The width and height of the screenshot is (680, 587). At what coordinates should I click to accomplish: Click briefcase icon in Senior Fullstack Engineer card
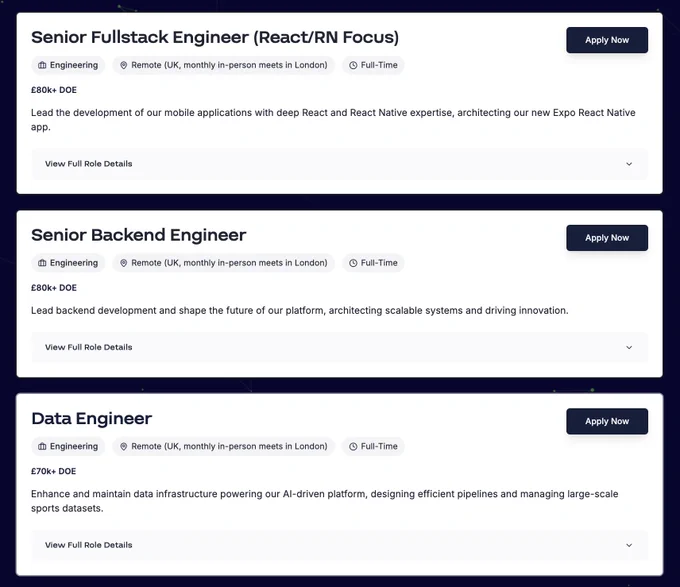42,65
